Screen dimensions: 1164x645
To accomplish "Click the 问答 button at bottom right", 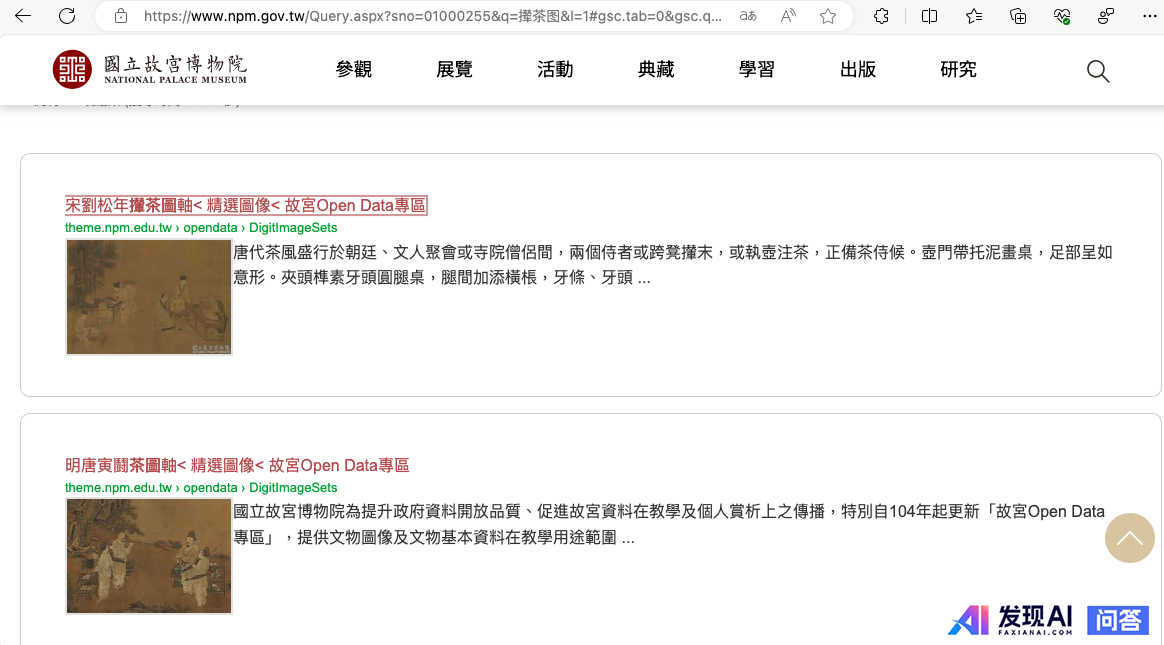I will point(1118,621).
